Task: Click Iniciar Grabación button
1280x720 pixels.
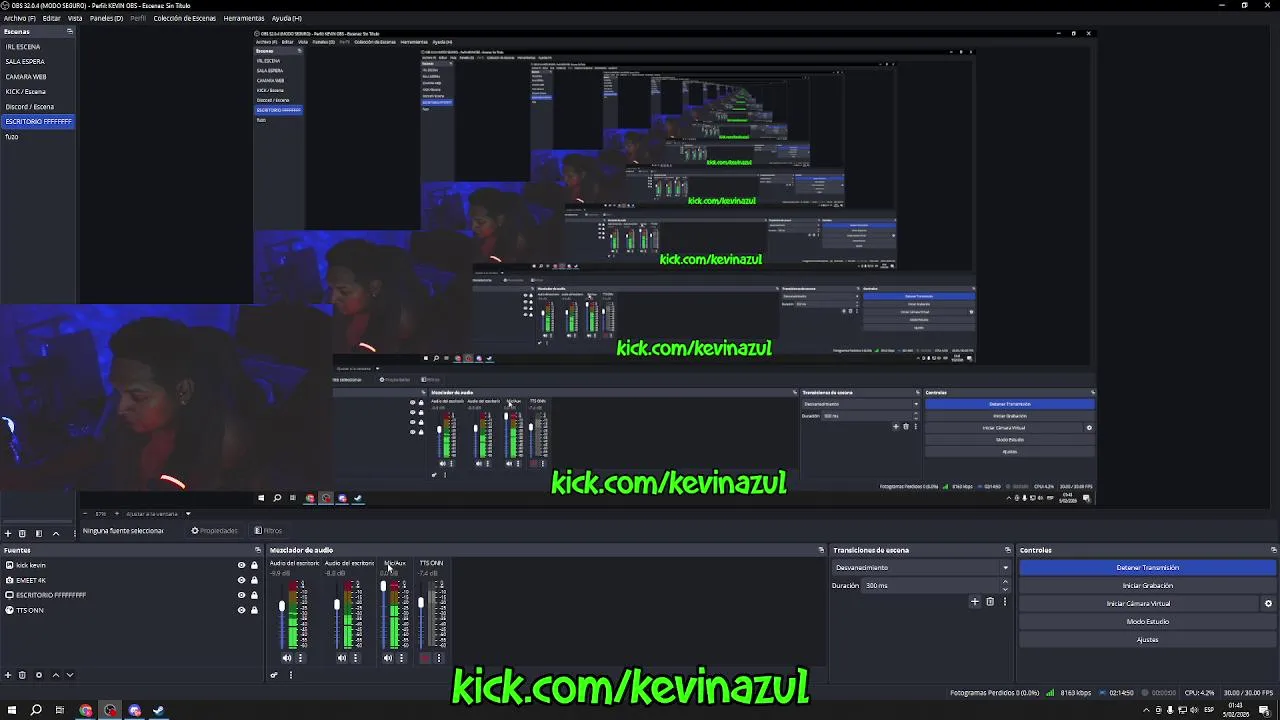Action: [1147, 586]
